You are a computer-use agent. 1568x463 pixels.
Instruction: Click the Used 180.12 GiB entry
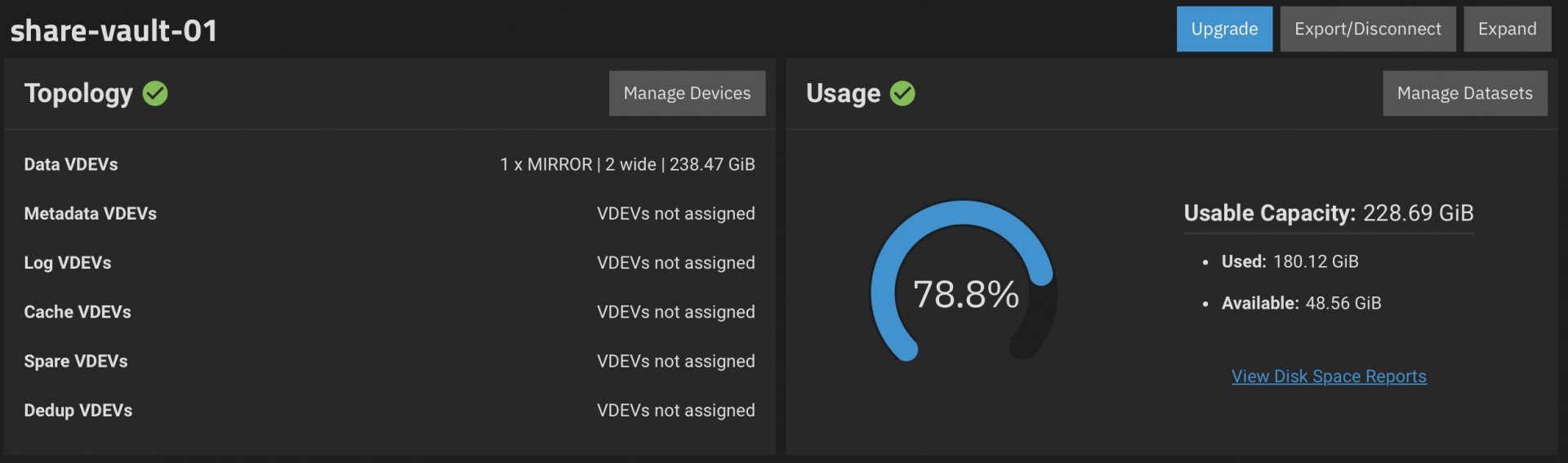coord(1290,261)
